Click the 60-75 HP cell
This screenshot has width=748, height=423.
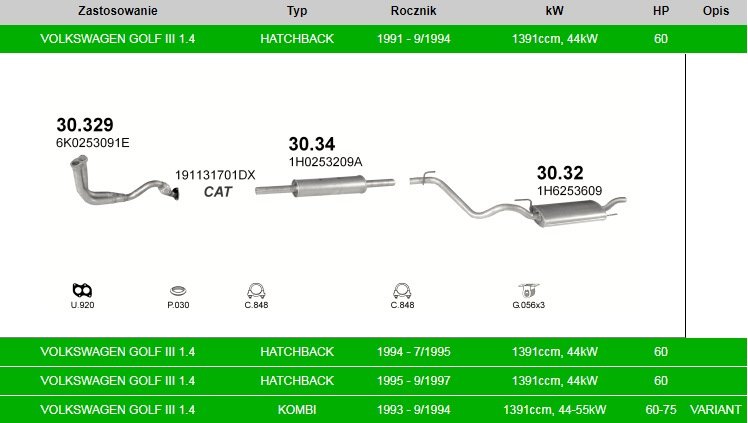pyautogui.click(x=661, y=410)
